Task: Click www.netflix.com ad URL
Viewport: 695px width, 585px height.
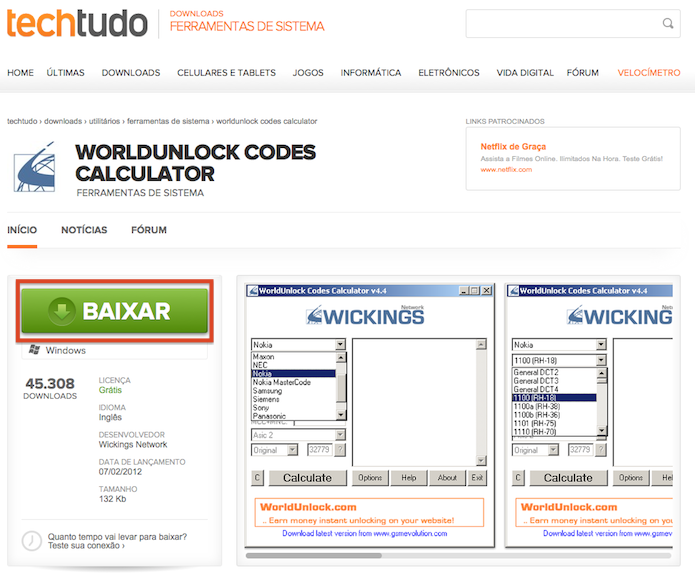Action: pos(506,170)
